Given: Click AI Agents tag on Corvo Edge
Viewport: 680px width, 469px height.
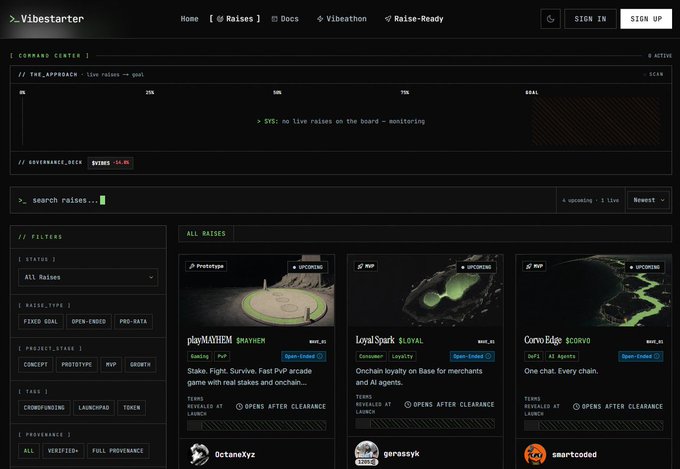Looking at the screenshot, I should (562, 356).
